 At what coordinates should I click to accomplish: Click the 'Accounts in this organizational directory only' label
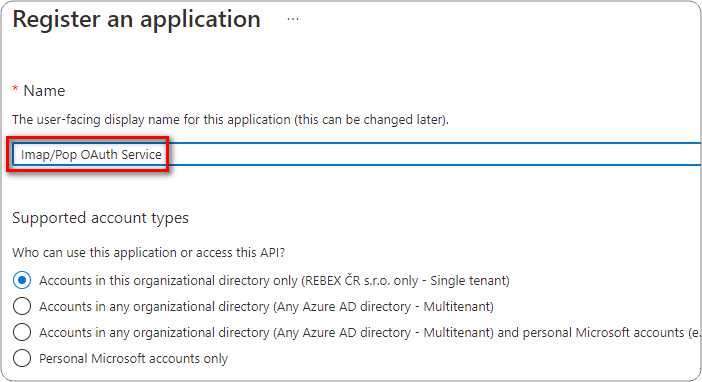pos(168,281)
